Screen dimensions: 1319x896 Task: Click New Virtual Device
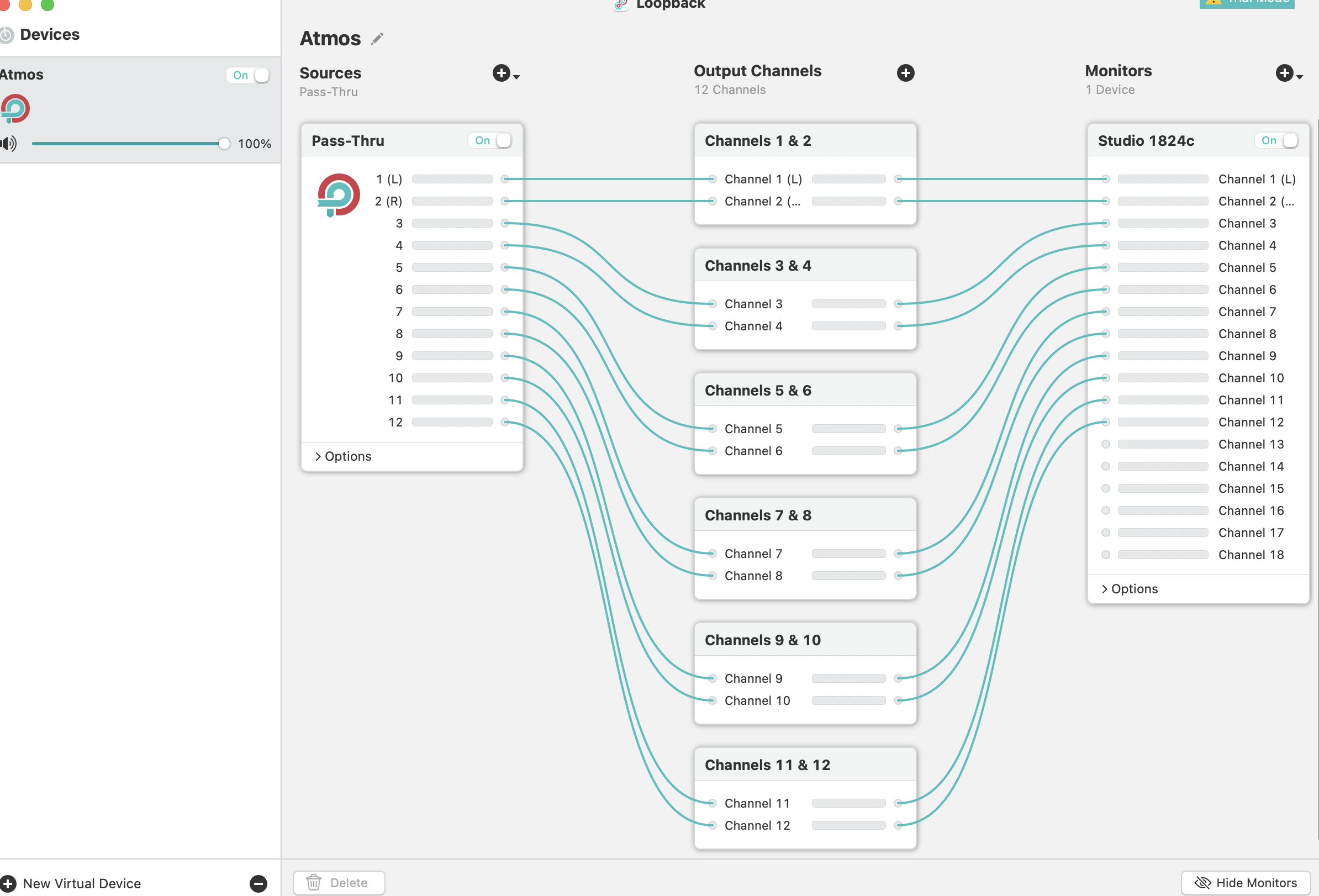pos(81,883)
